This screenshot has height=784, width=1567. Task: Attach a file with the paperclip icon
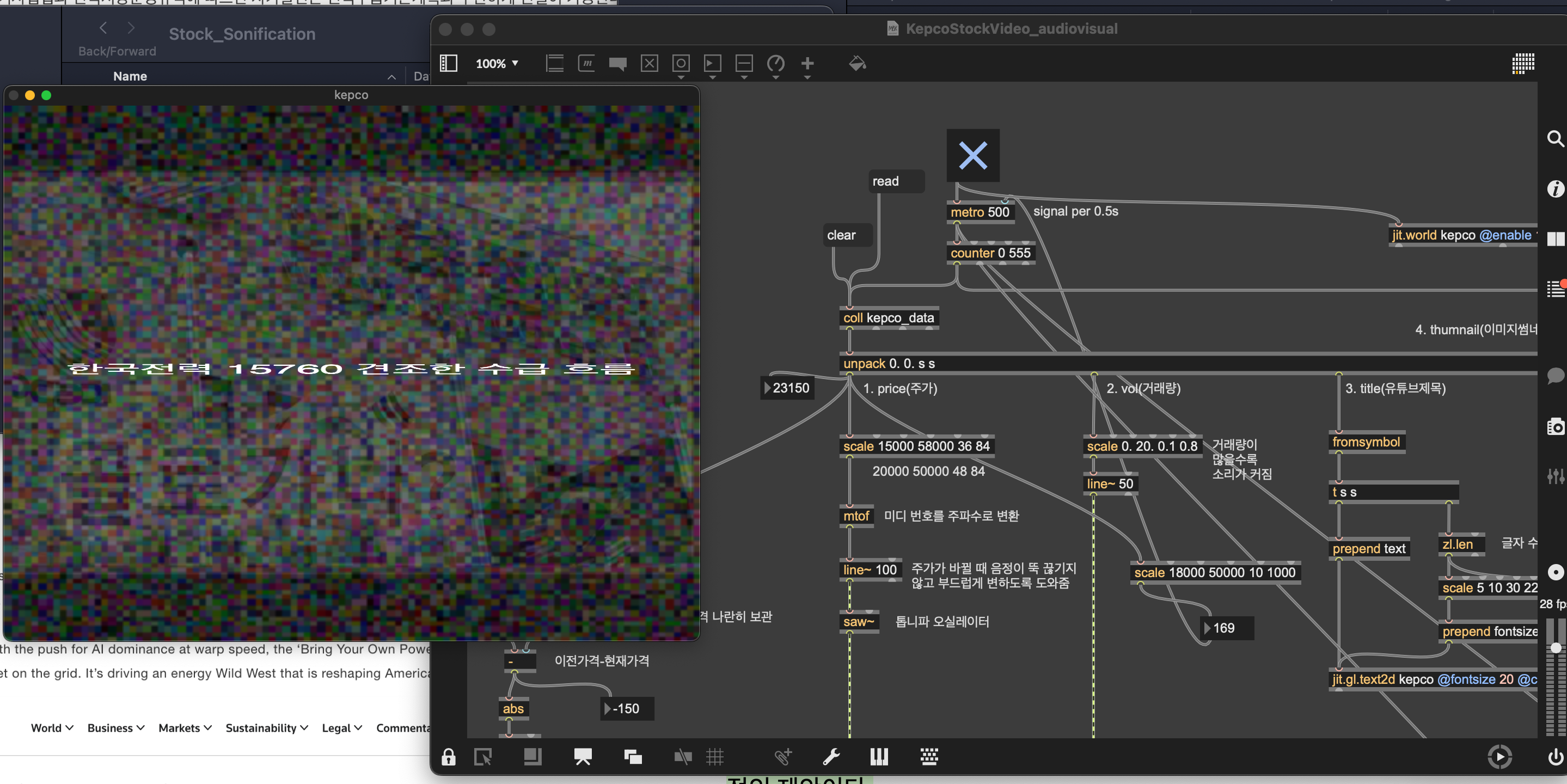[783, 757]
